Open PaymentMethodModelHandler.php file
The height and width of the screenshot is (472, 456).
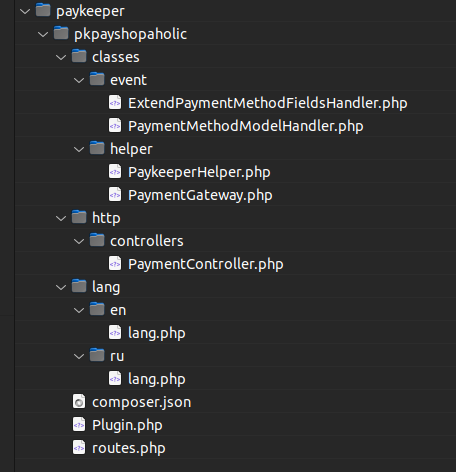(x=246, y=126)
